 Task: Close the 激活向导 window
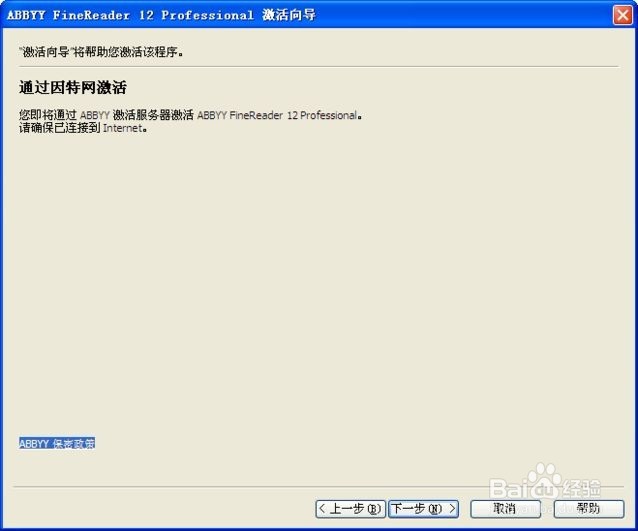623,15
